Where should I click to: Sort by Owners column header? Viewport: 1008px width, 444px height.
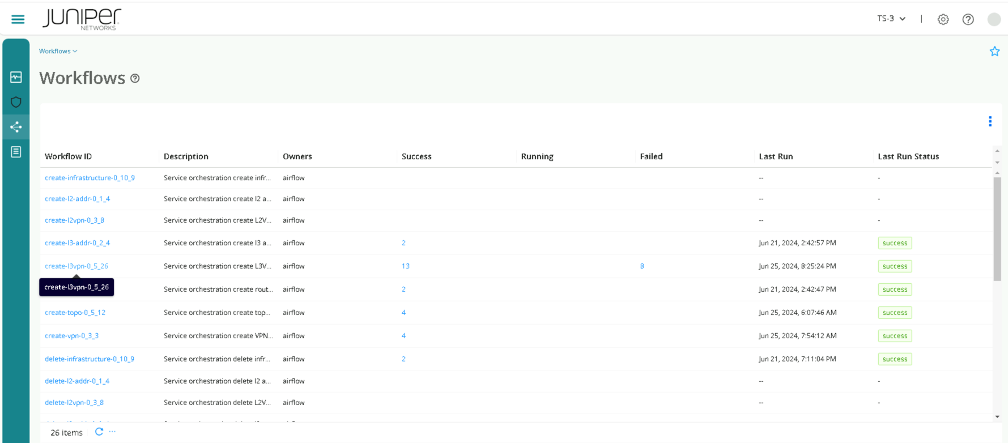click(x=297, y=156)
